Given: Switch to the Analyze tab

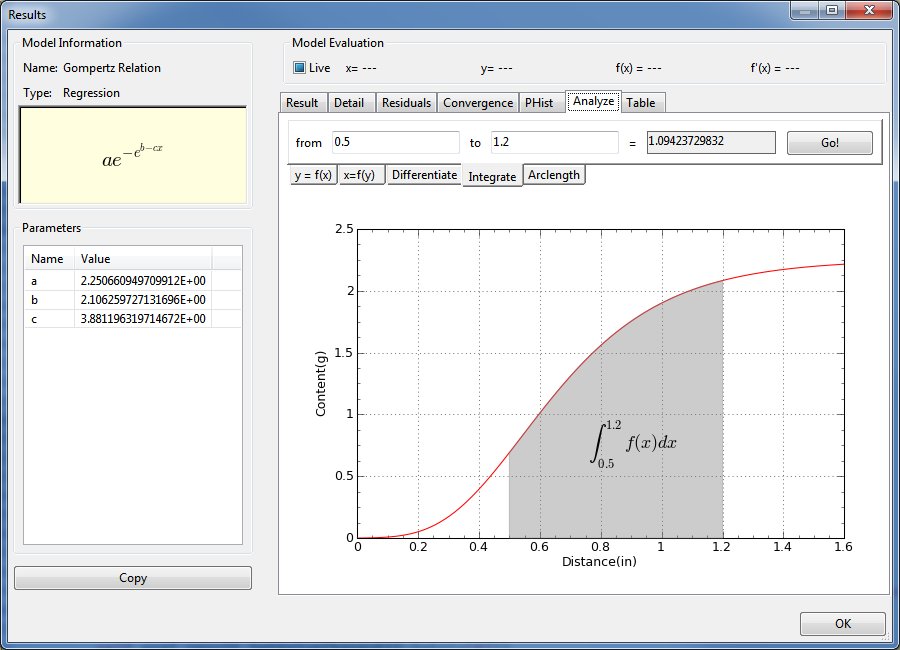Looking at the screenshot, I should tap(594, 102).
